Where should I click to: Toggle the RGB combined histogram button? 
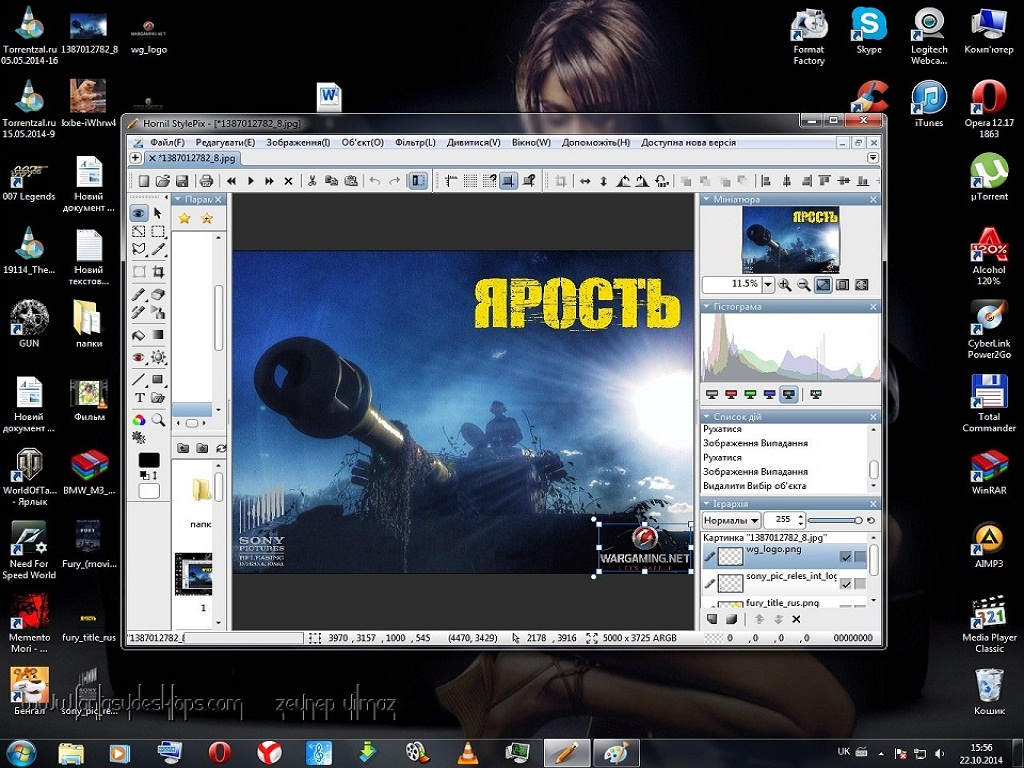pyautogui.click(x=789, y=394)
